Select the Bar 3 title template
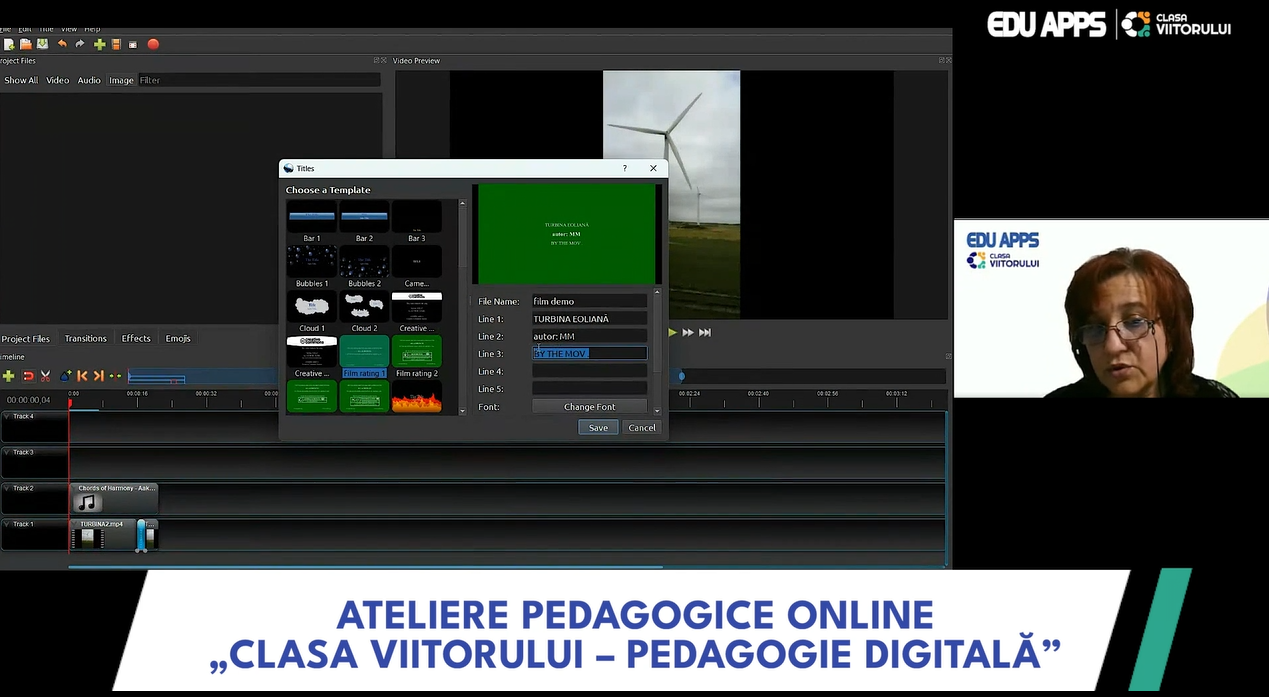 pos(416,221)
